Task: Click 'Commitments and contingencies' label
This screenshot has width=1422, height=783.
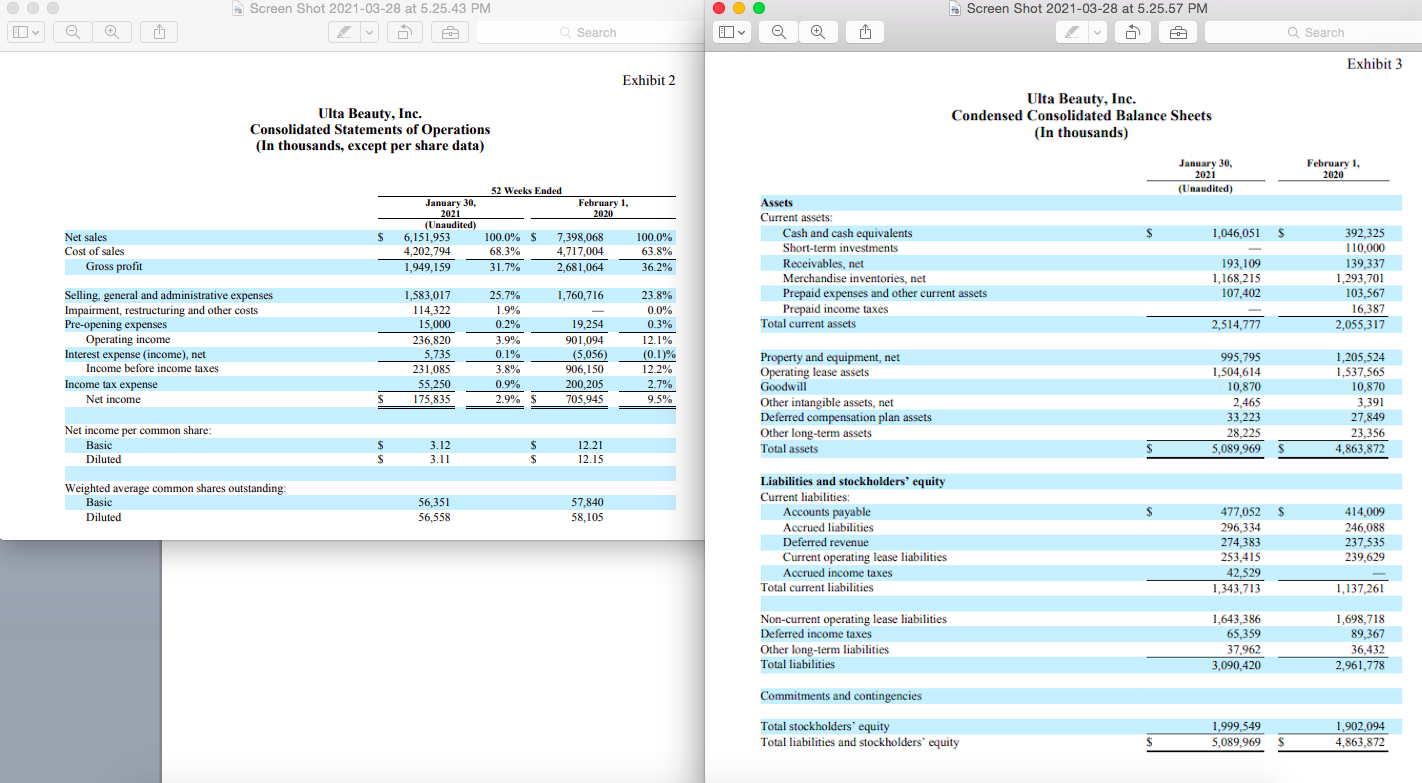Action: click(841, 695)
